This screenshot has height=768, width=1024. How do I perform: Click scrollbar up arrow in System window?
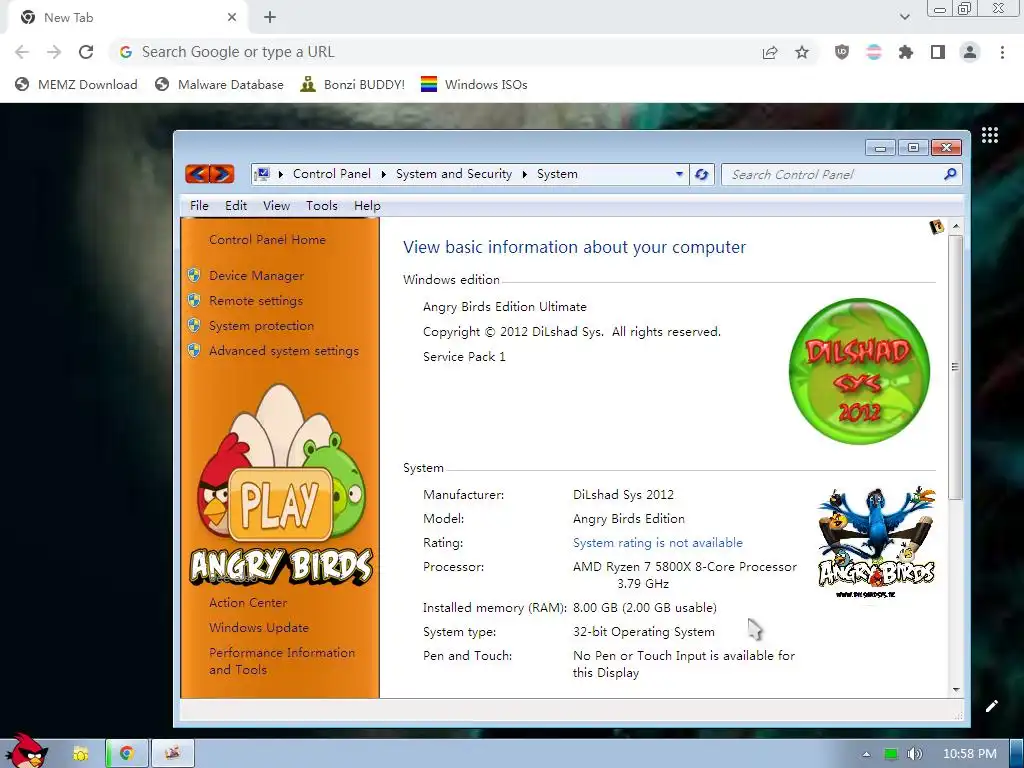click(x=956, y=227)
